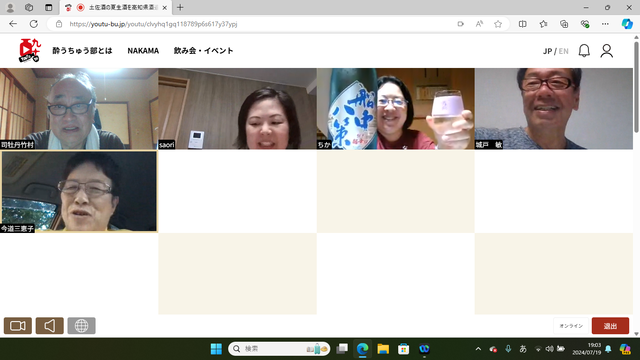Select the 司牡丹竹村 video tile
The width and height of the screenshot is (640, 360).
click(x=79, y=109)
